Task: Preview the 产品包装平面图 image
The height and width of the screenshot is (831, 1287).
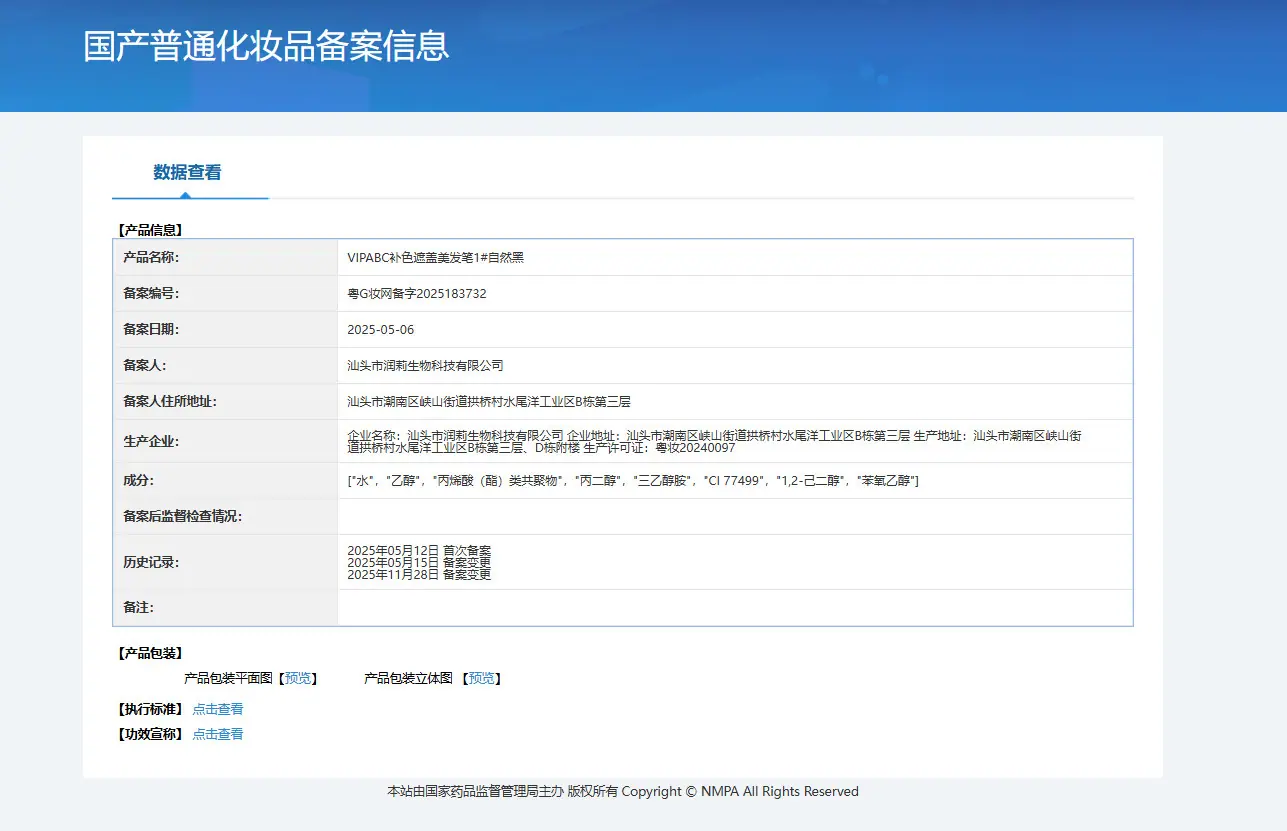Action: pyautogui.click(x=298, y=678)
